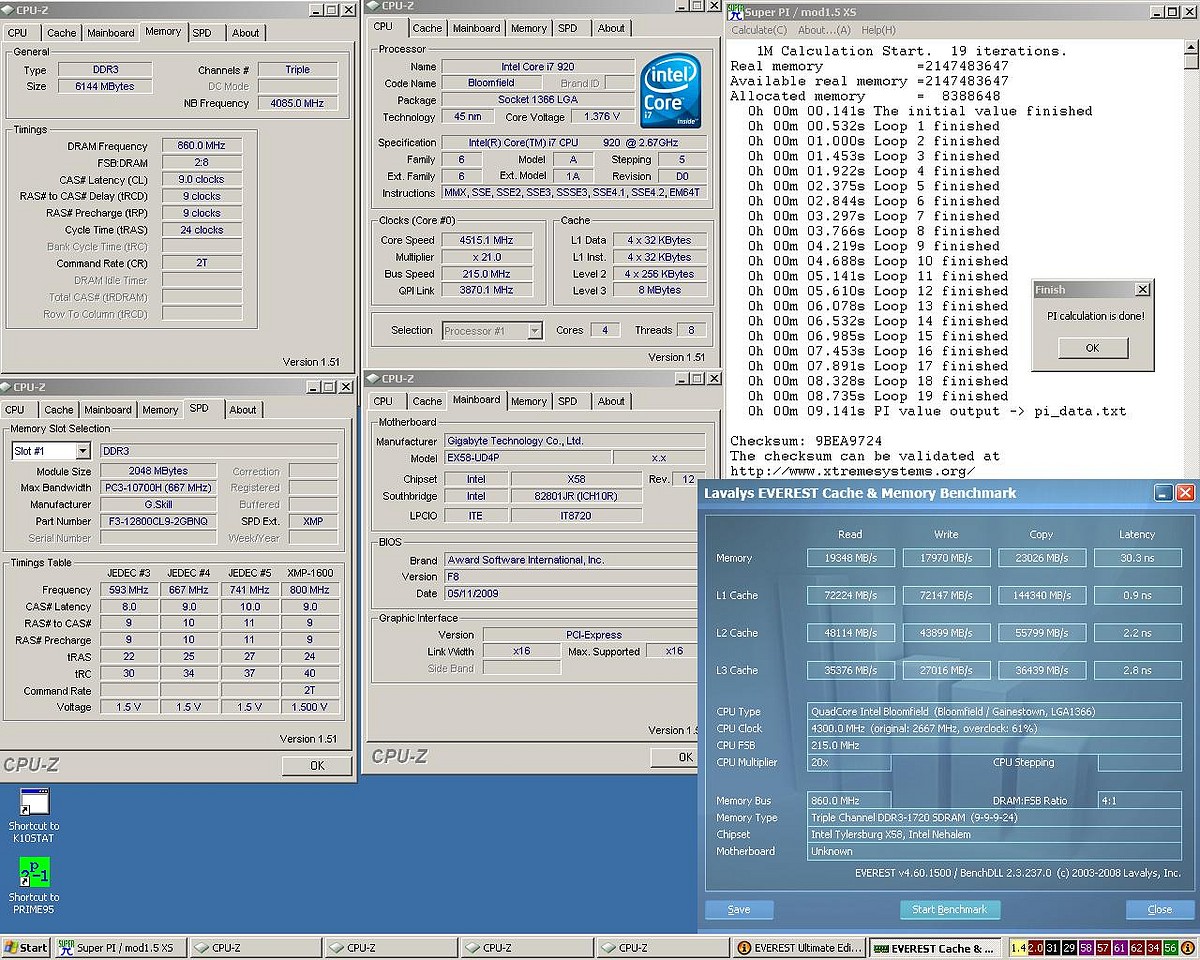Click the L1 Cache Copy 144340 MB/s value
Image resolution: width=1200 pixels, height=960 pixels.
tap(1041, 595)
